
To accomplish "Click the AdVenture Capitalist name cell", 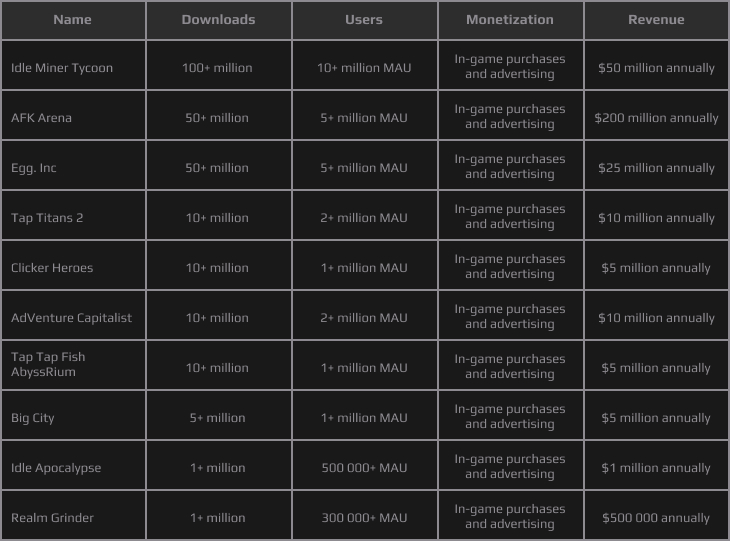I will click(x=73, y=315).
